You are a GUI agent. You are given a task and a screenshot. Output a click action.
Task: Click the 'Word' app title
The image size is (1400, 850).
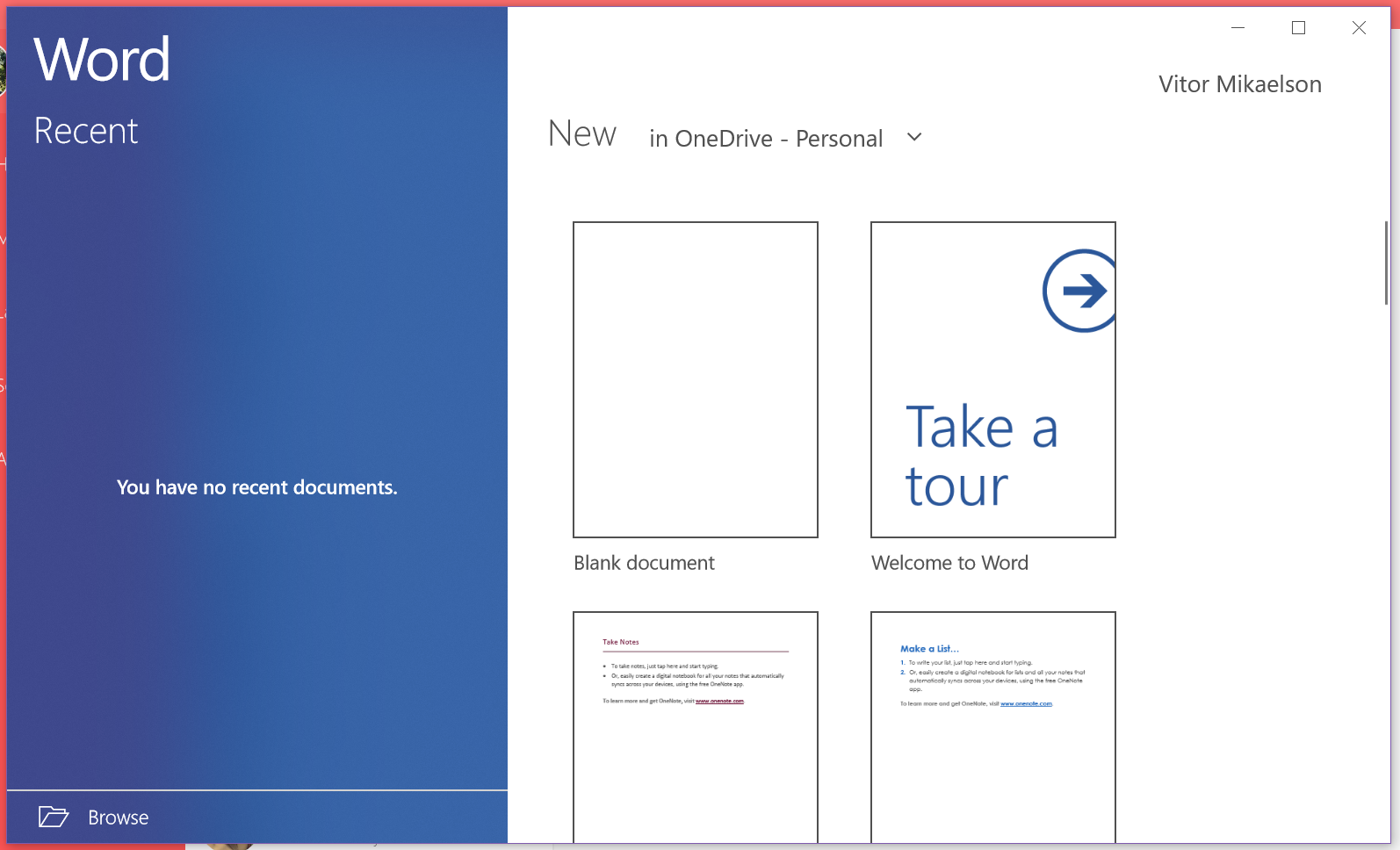pos(102,60)
